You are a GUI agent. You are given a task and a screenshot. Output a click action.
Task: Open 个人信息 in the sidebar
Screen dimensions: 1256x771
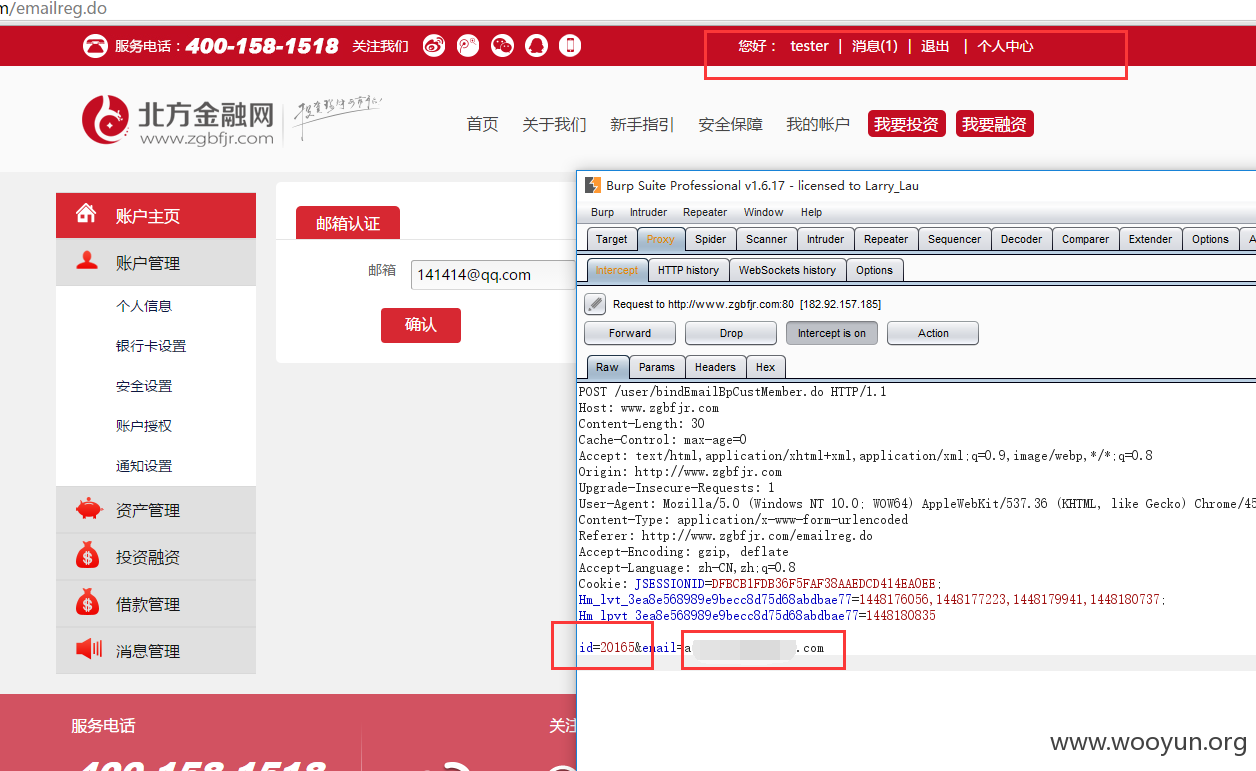(144, 306)
